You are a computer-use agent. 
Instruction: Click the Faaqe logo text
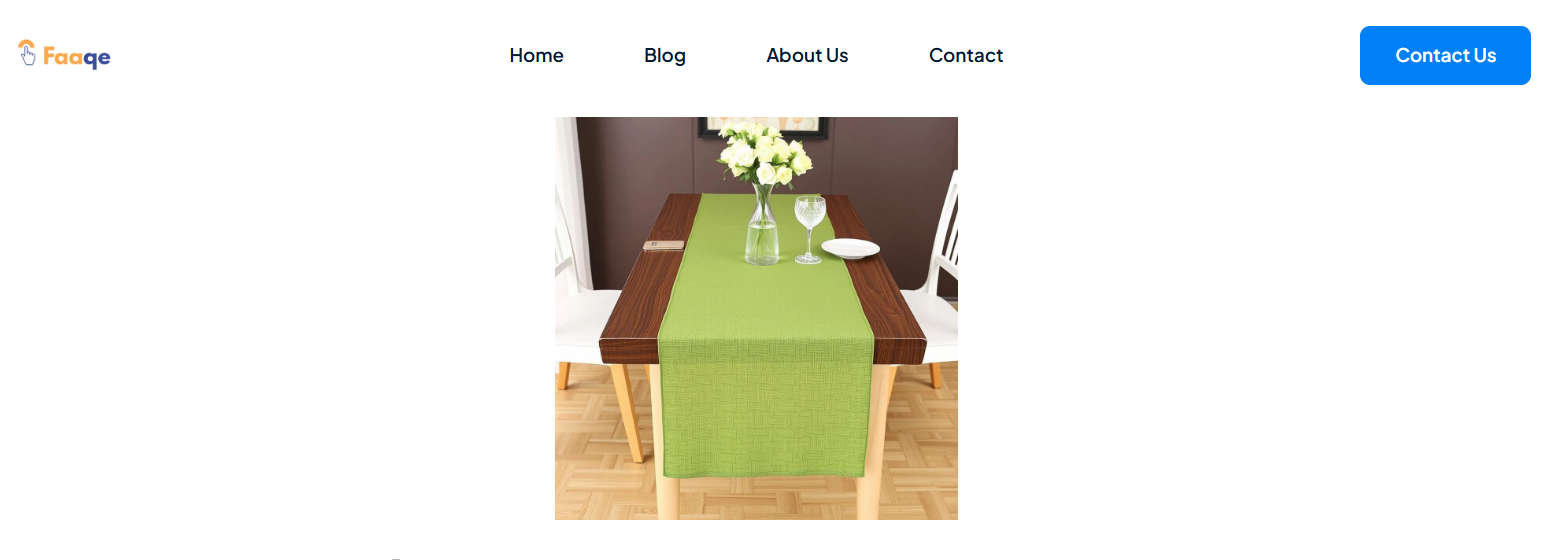click(77, 58)
